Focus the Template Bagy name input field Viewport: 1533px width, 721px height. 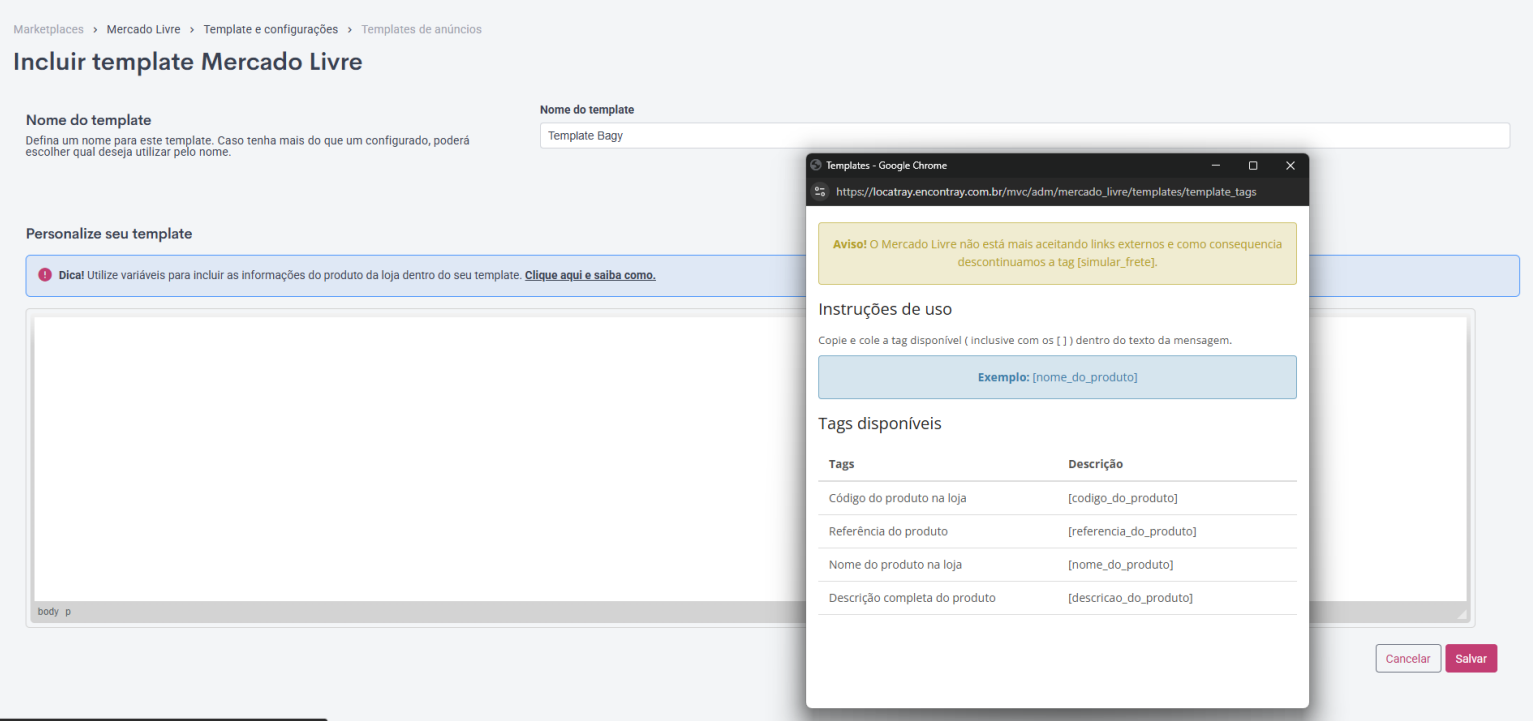click(x=1025, y=135)
